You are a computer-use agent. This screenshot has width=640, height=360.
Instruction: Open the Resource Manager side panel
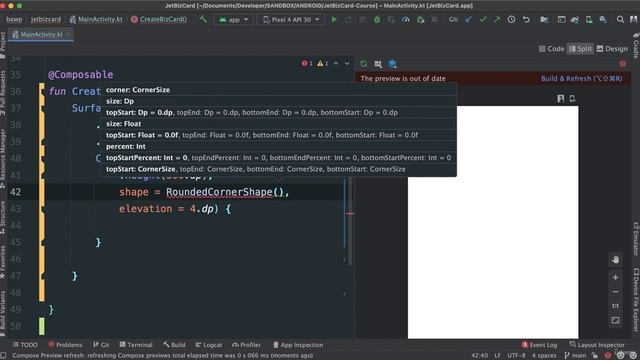point(3,159)
